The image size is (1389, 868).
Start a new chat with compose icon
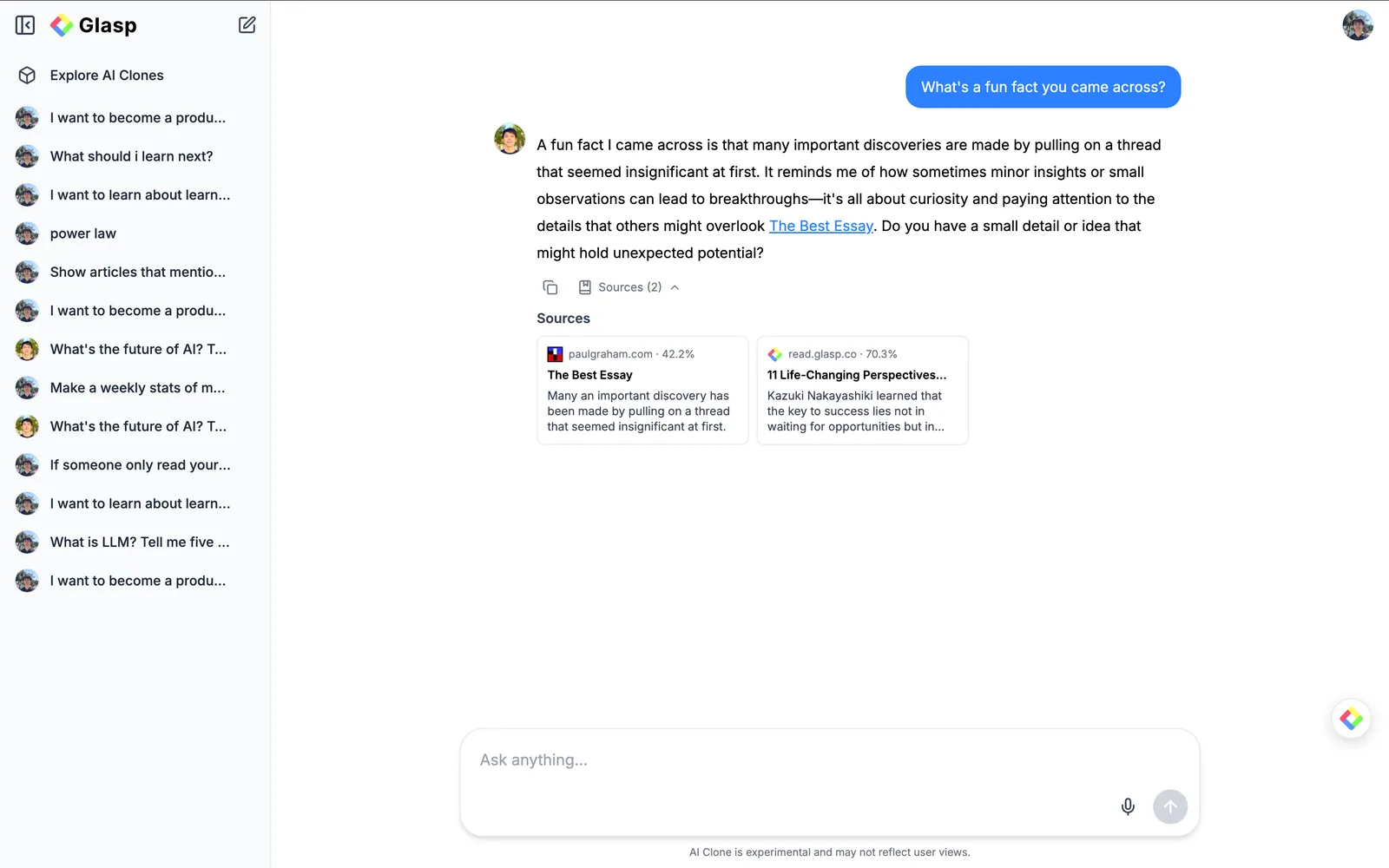click(247, 25)
